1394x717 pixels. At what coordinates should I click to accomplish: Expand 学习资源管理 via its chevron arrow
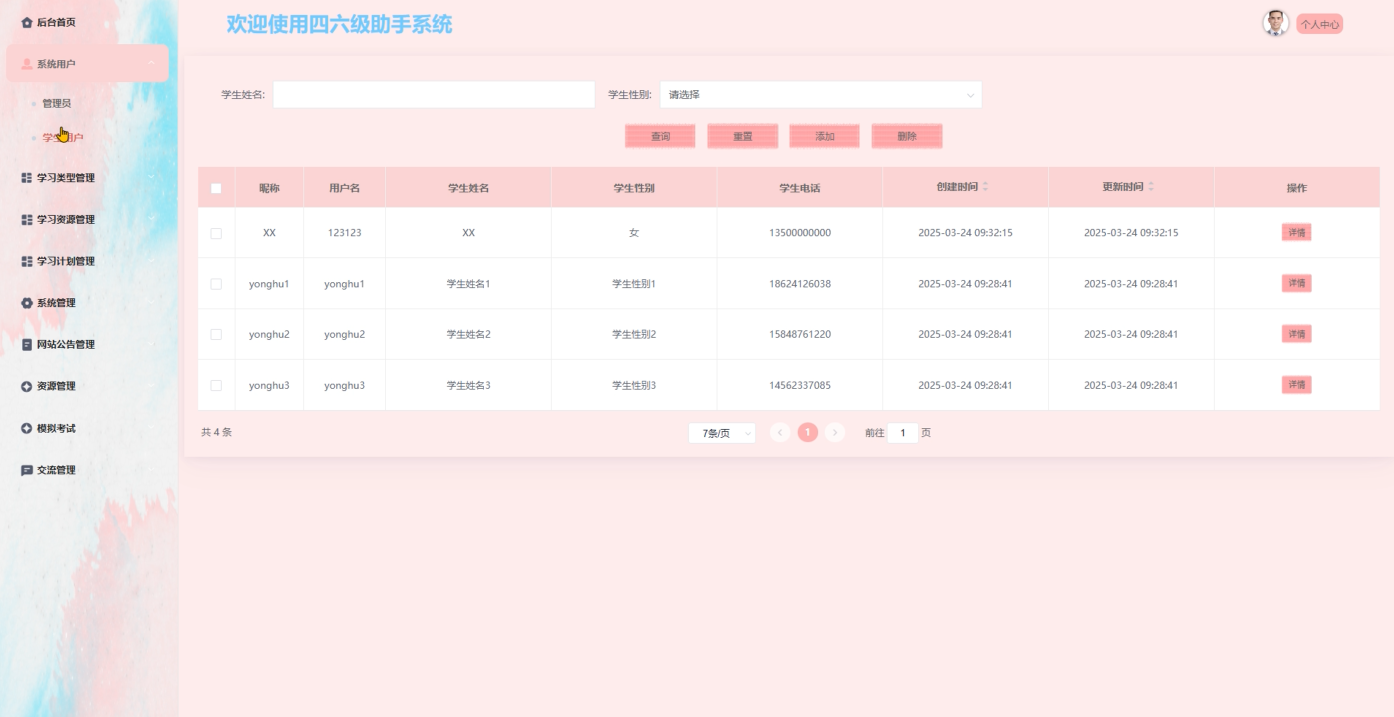click(x=151, y=220)
